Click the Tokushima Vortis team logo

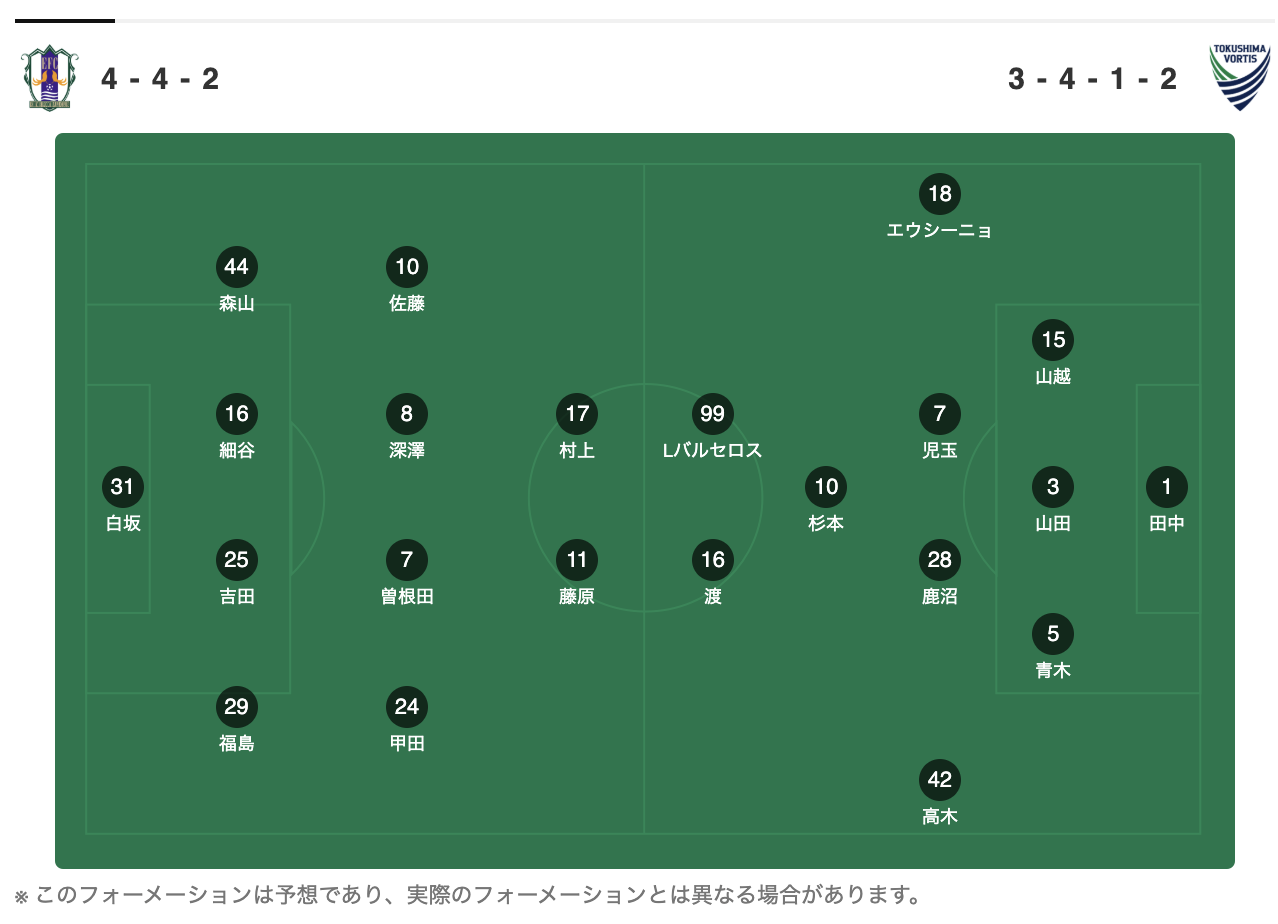point(1240,77)
